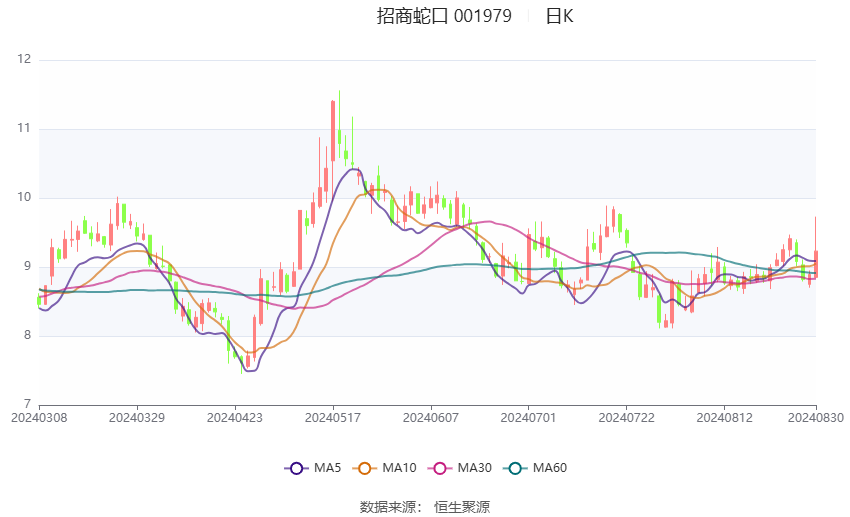Click the 20240607 date axis label
Viewport: 850px width, 517px height.
[431, 418]
